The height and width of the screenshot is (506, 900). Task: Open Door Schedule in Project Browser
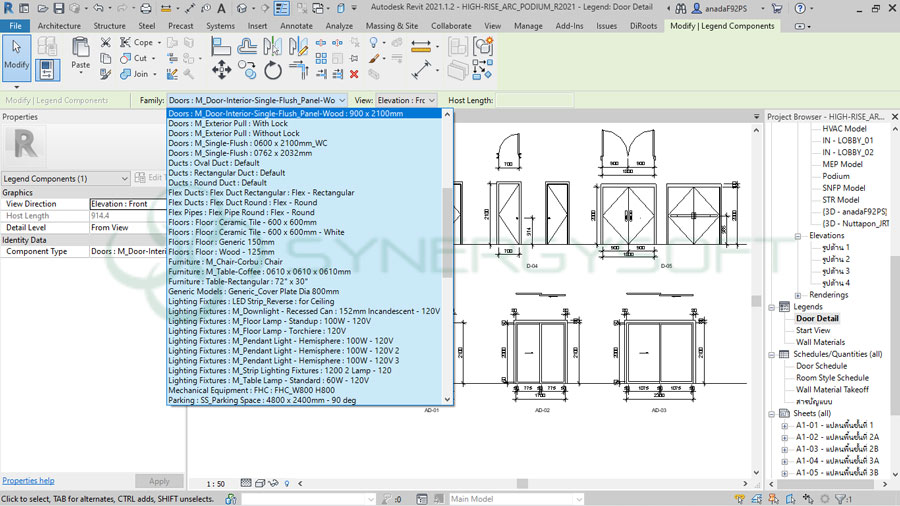pyautogui.click(x=821, y=366)
